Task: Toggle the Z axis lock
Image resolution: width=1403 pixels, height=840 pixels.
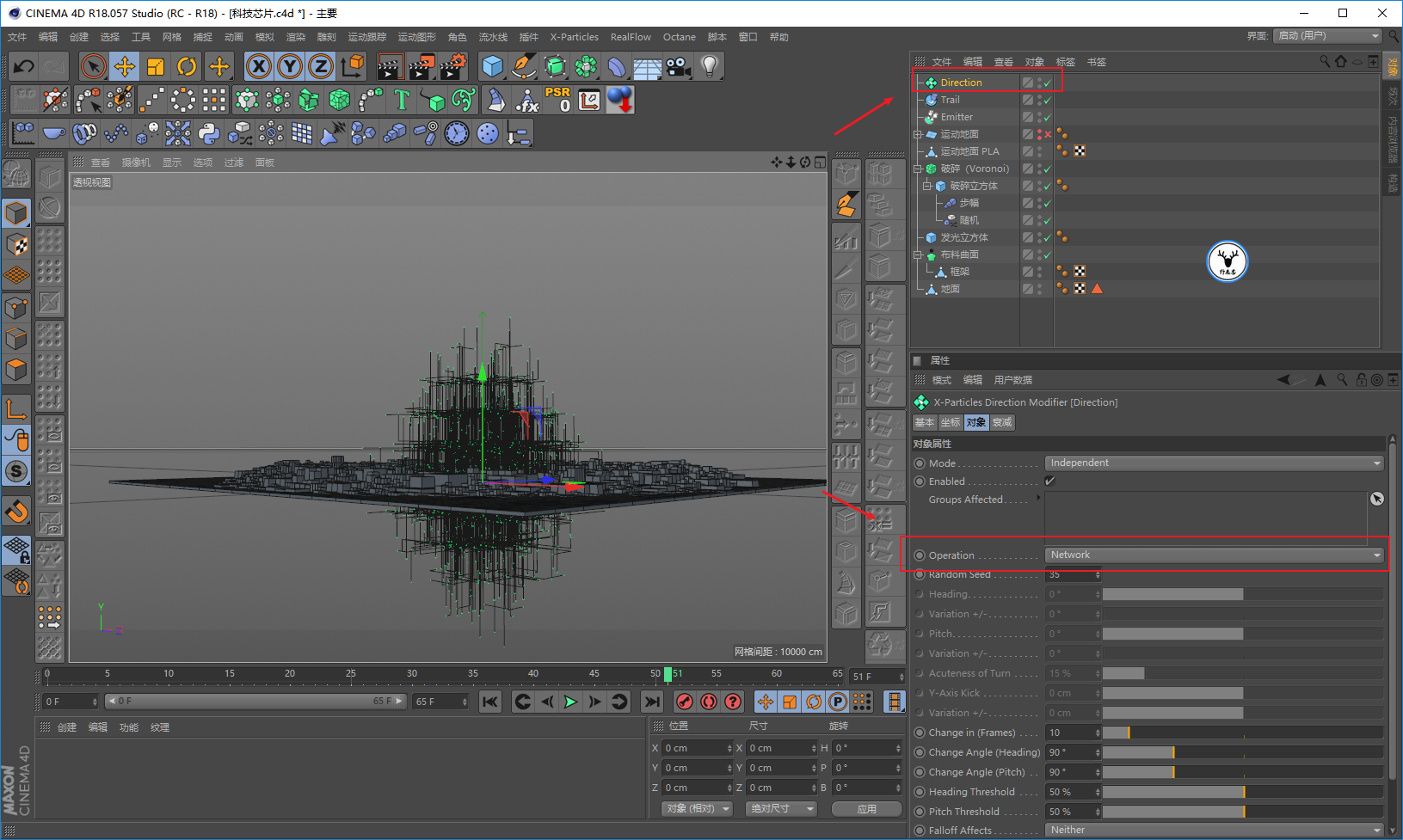Action: pyautogui.click(x=321, y=66)
